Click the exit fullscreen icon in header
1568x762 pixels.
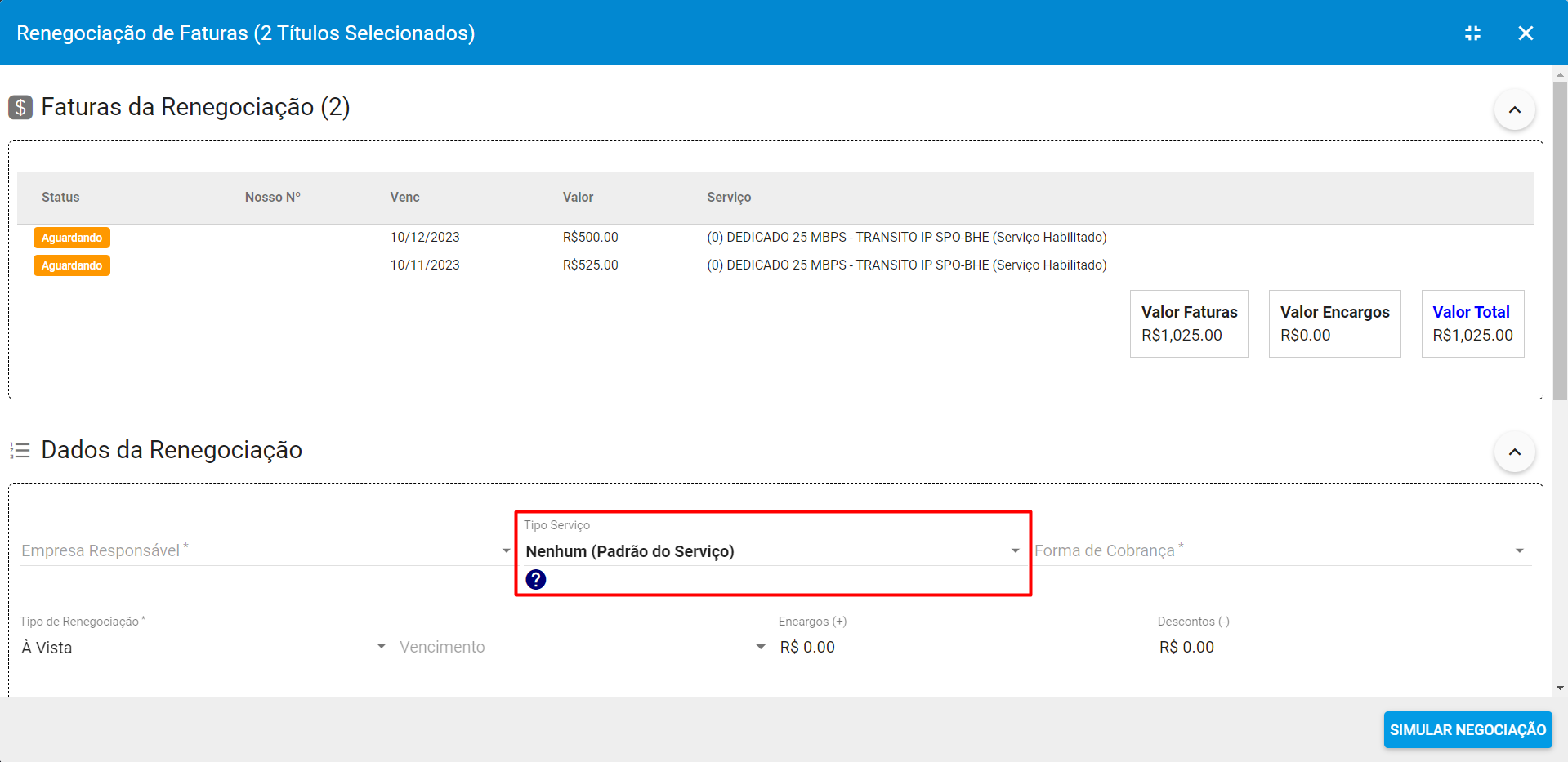(x=1472, y=33)
